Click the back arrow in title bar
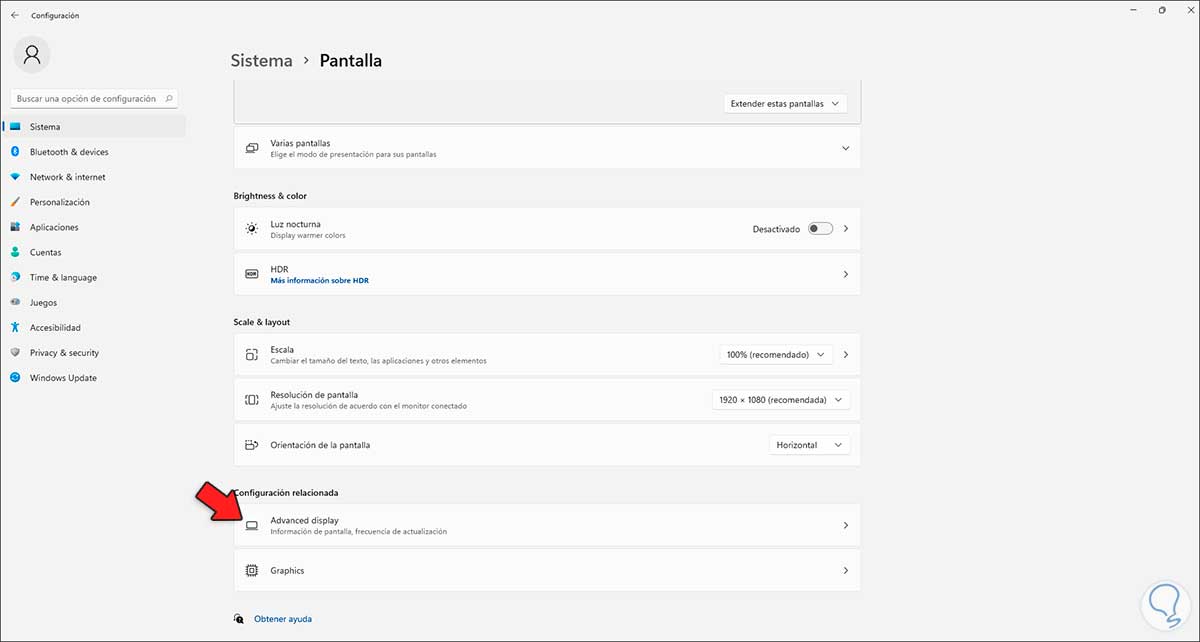 pyautogui.click(x=15, y=15)
